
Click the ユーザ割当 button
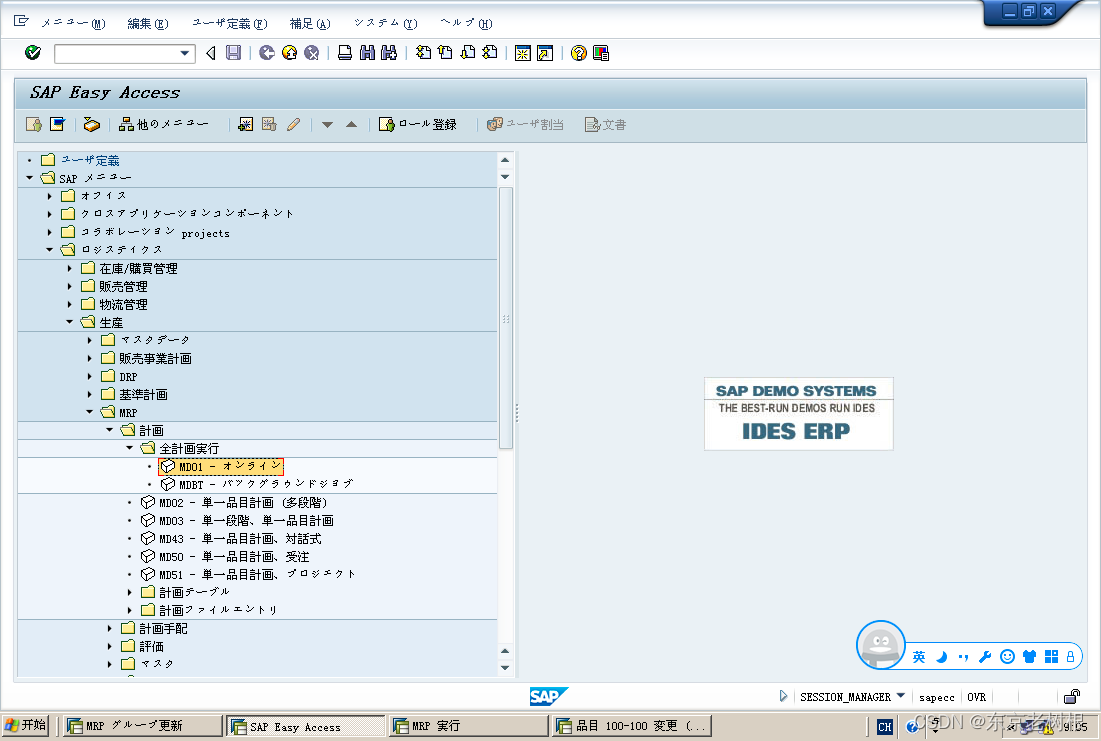pyautogui.click(x=525, y=124)
